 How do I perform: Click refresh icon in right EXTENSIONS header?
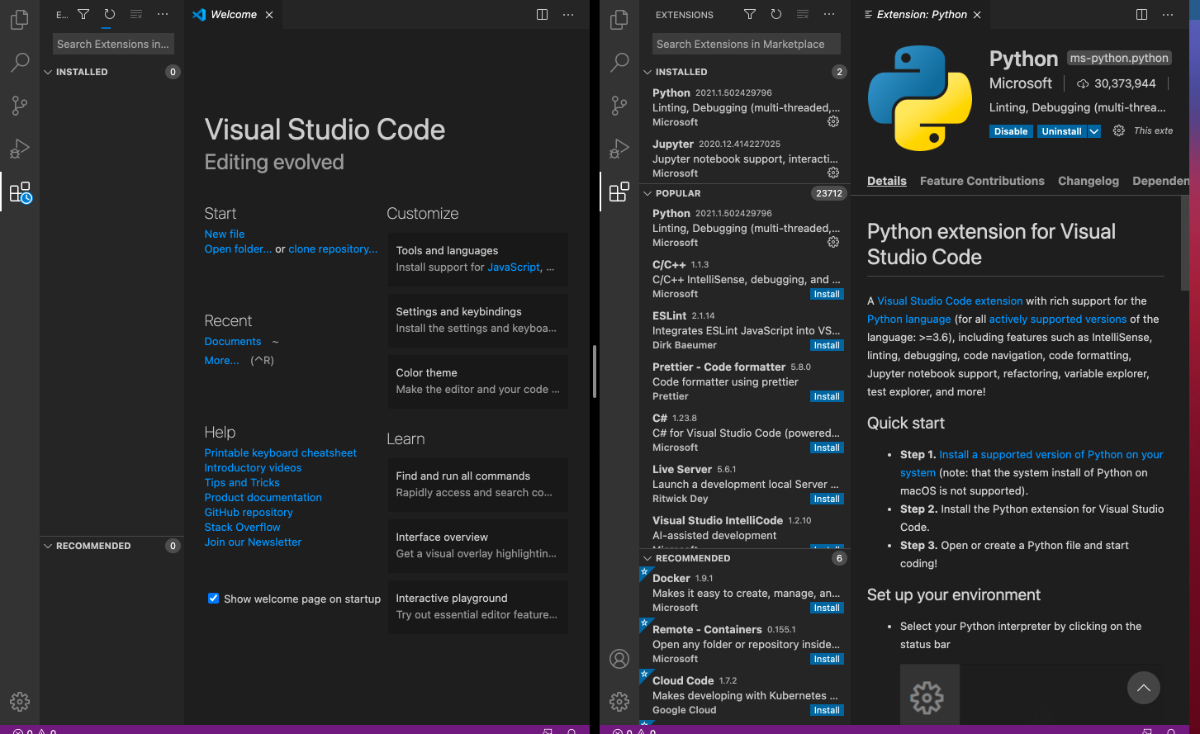pos(776,15)
